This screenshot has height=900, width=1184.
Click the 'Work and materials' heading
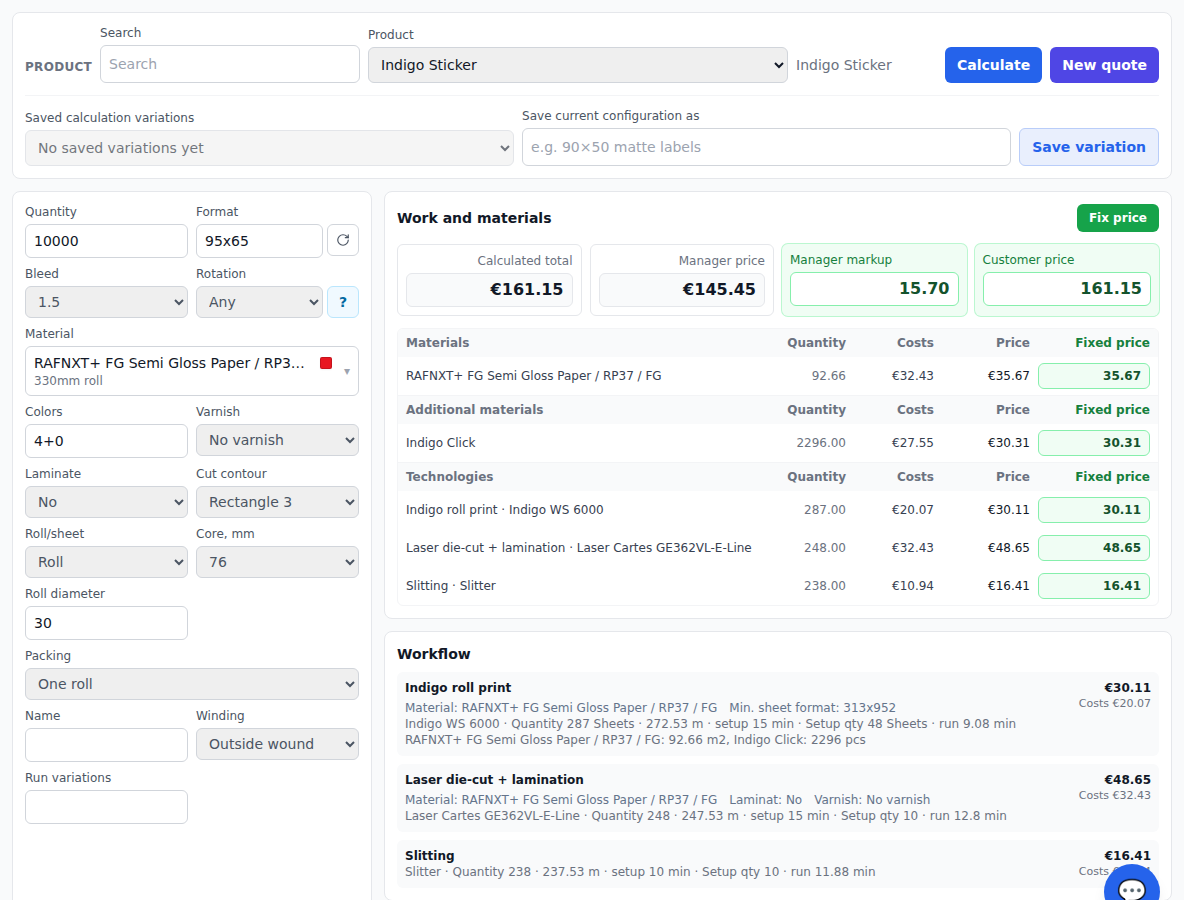[474, 218]
